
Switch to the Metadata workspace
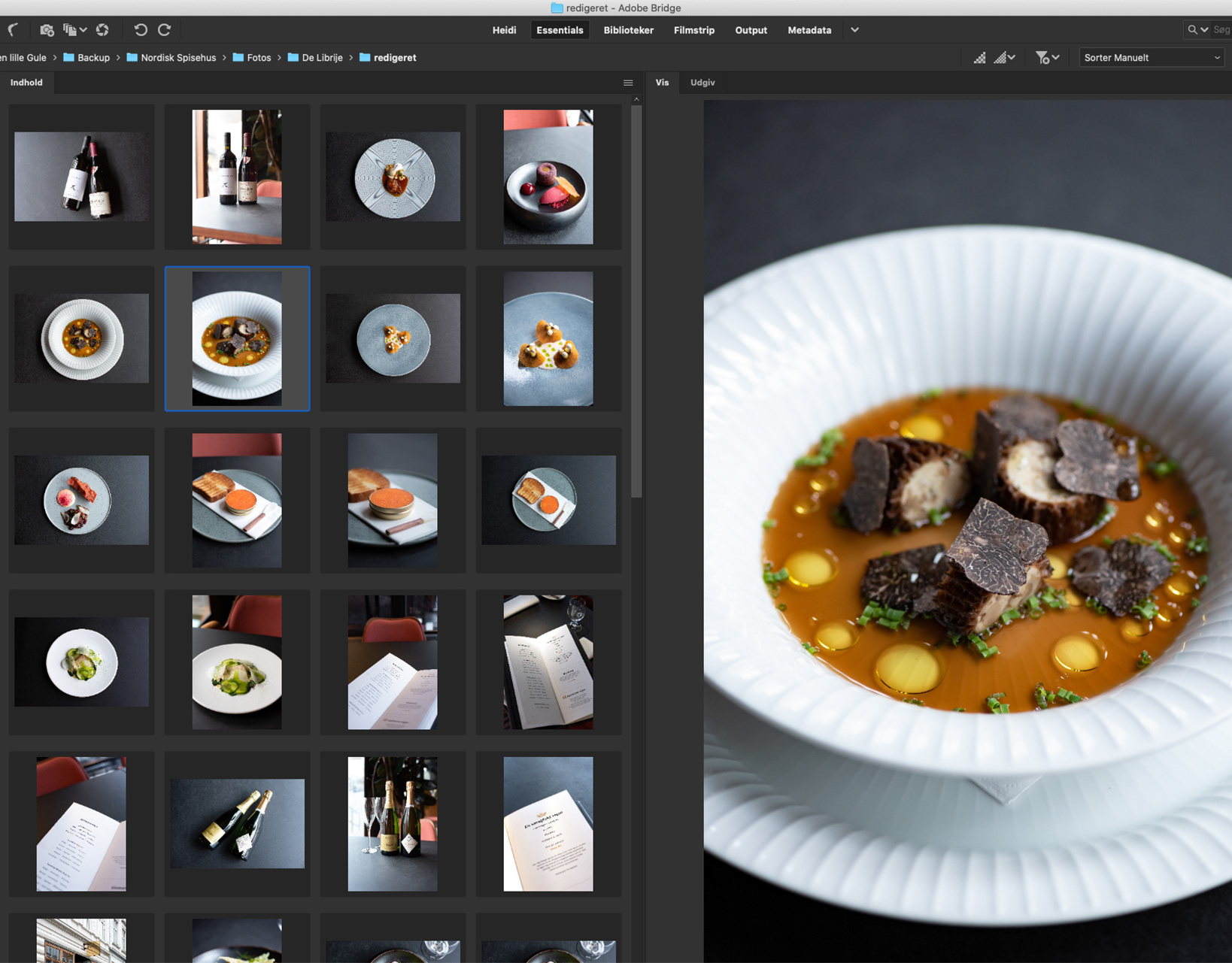coord(809,30)
